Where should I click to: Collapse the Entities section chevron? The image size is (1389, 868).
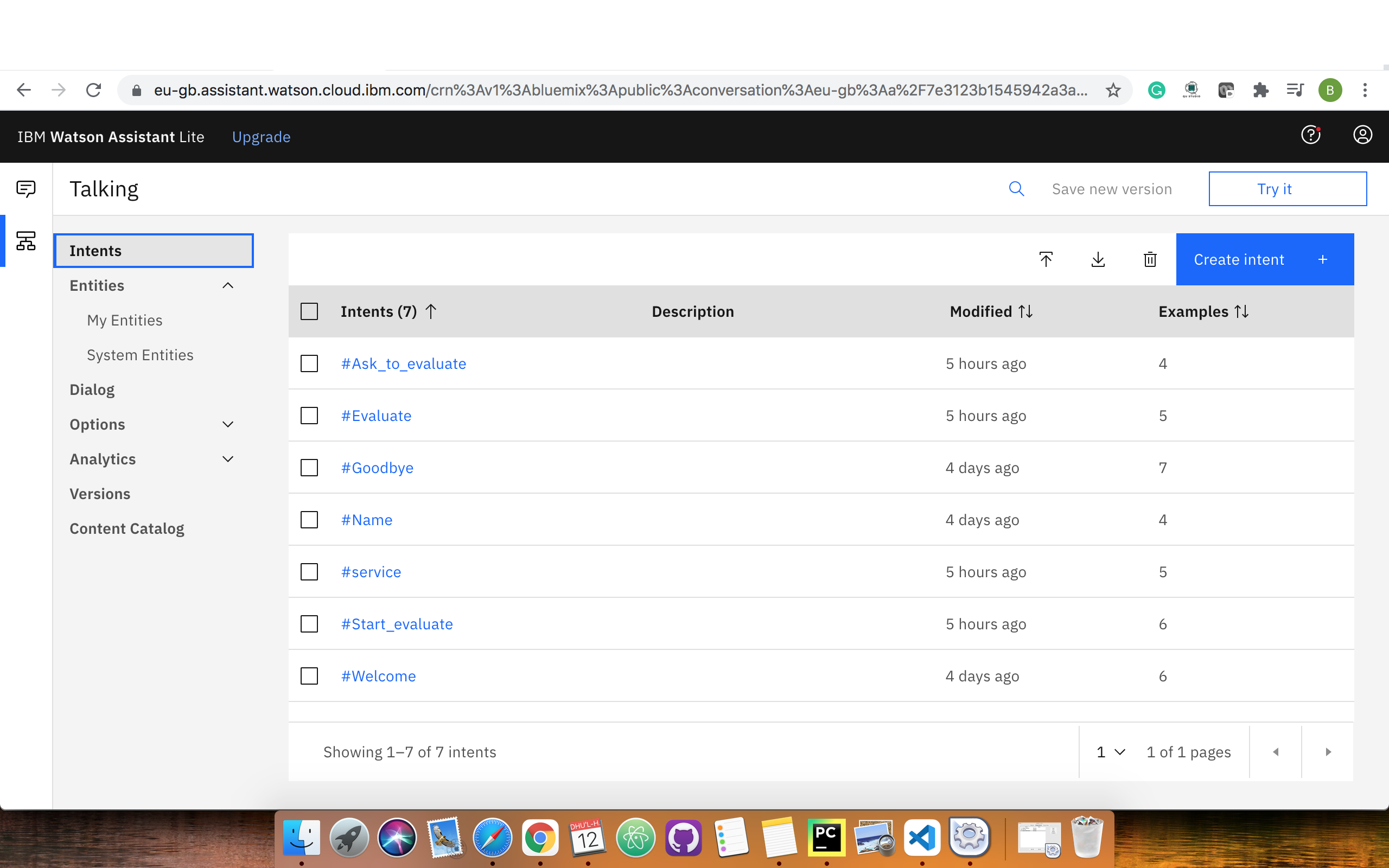[228, 285]
